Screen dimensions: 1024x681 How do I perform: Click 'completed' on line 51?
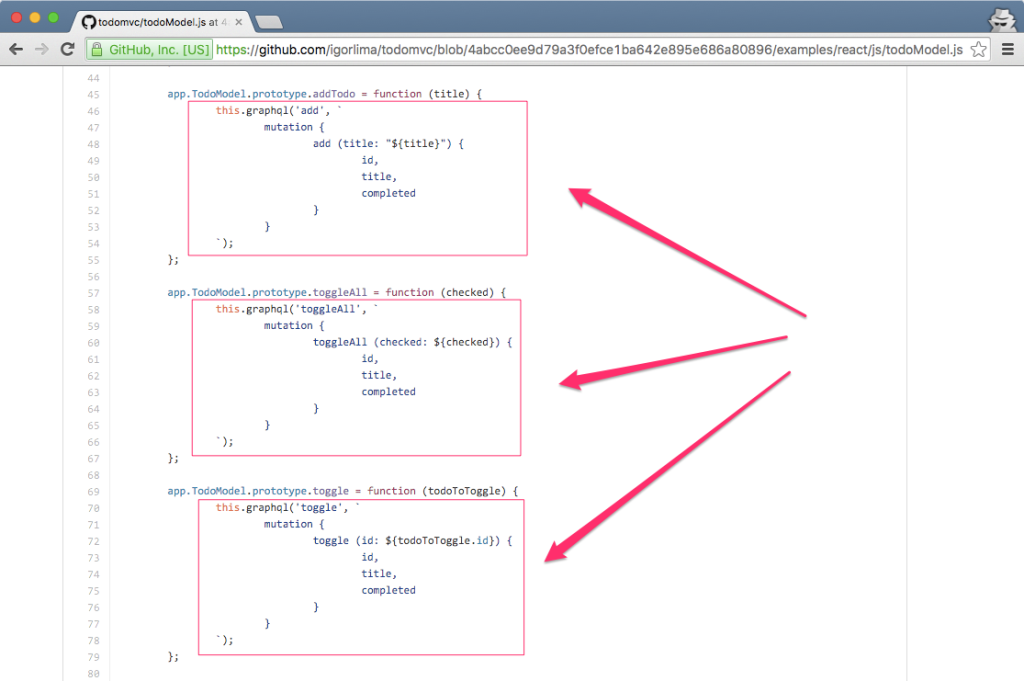(389, 193)
